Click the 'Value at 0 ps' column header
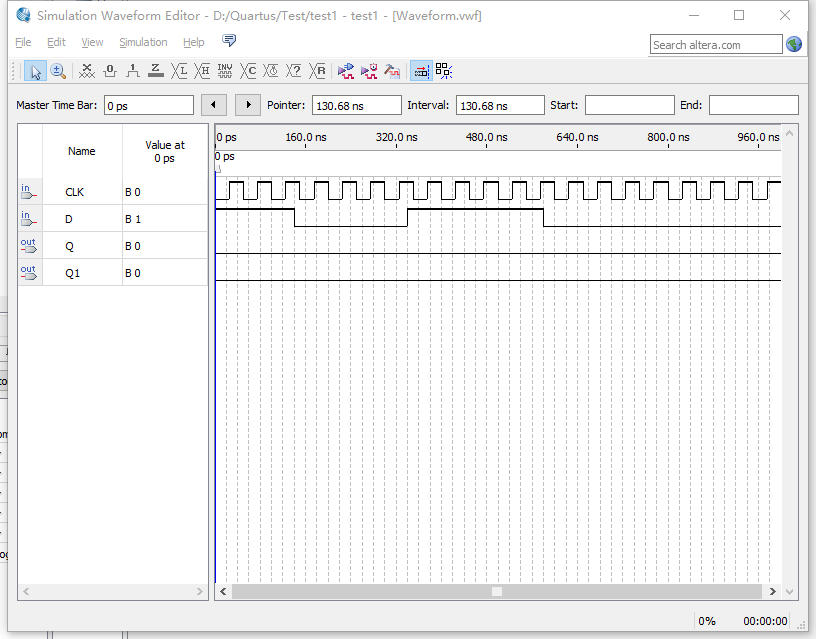 (165, 151)
